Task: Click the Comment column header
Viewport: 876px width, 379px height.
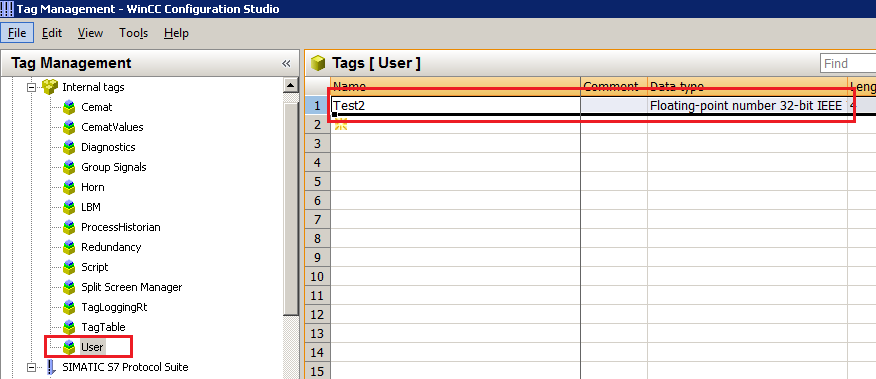Action: click(x=614, y=86)
